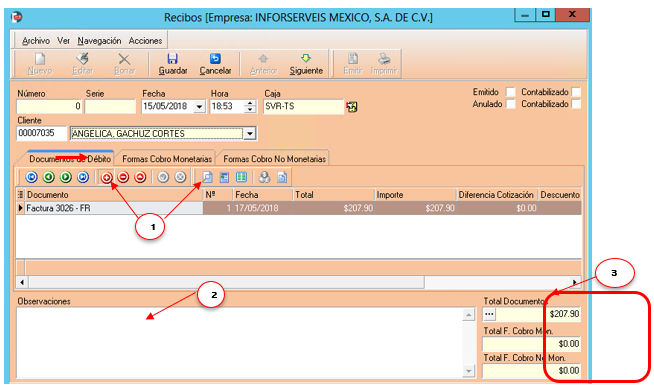654x389 pixels.
Task: Go to previous row green arrow
Action: point(49,177)
